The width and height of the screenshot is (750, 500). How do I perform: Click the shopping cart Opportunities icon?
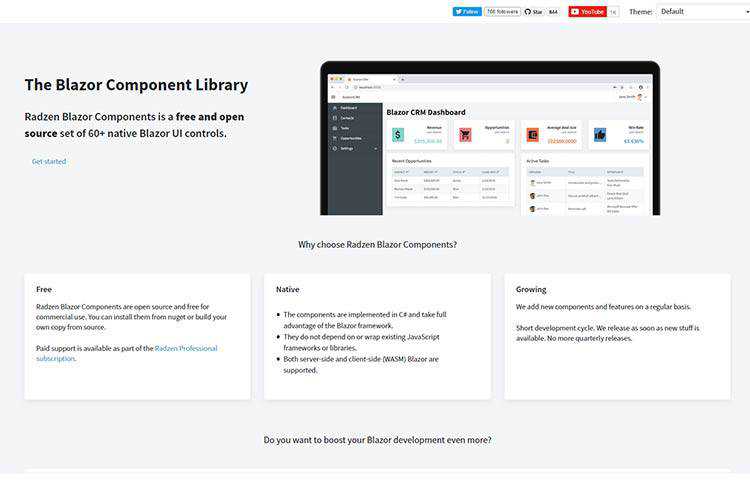[x=465, y=135]
